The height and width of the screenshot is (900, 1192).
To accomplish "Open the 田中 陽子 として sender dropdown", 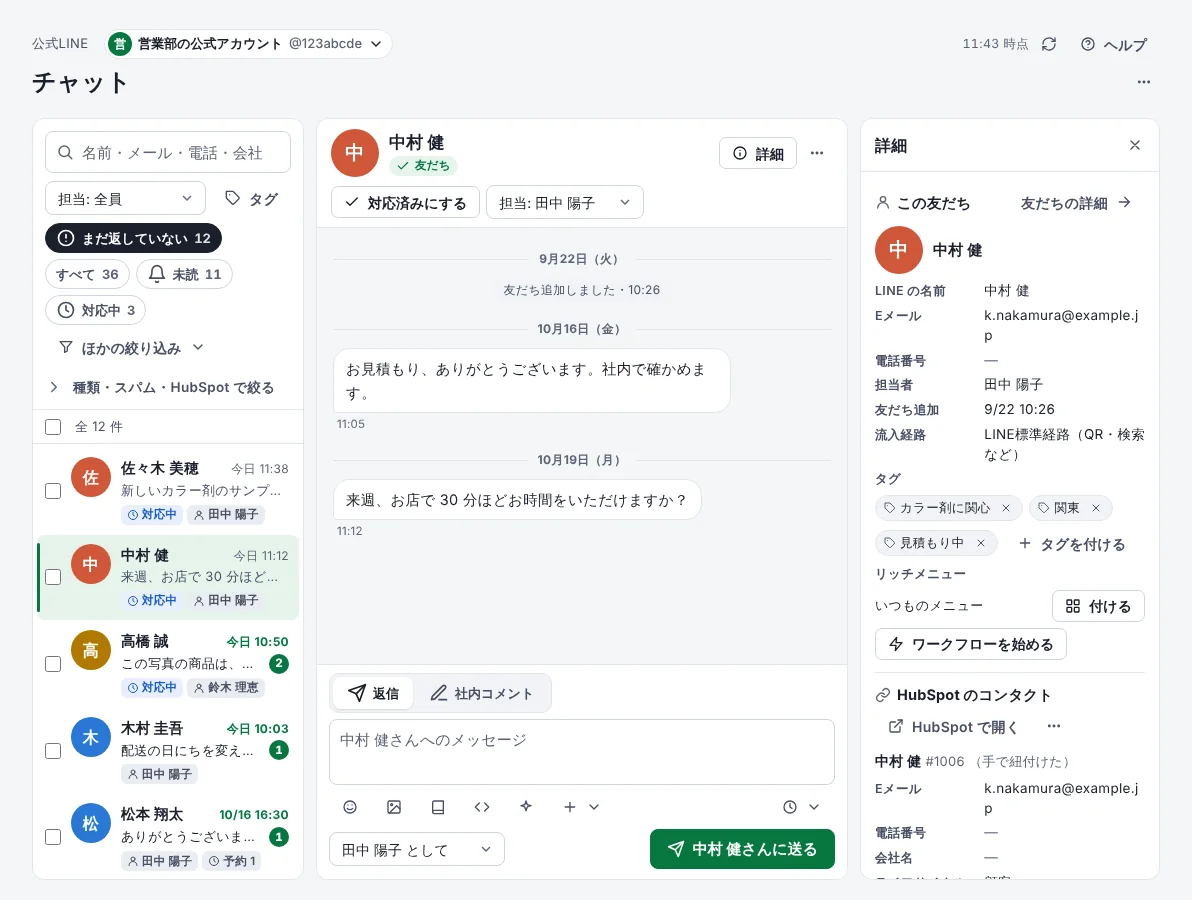I will tap(417, 850).
